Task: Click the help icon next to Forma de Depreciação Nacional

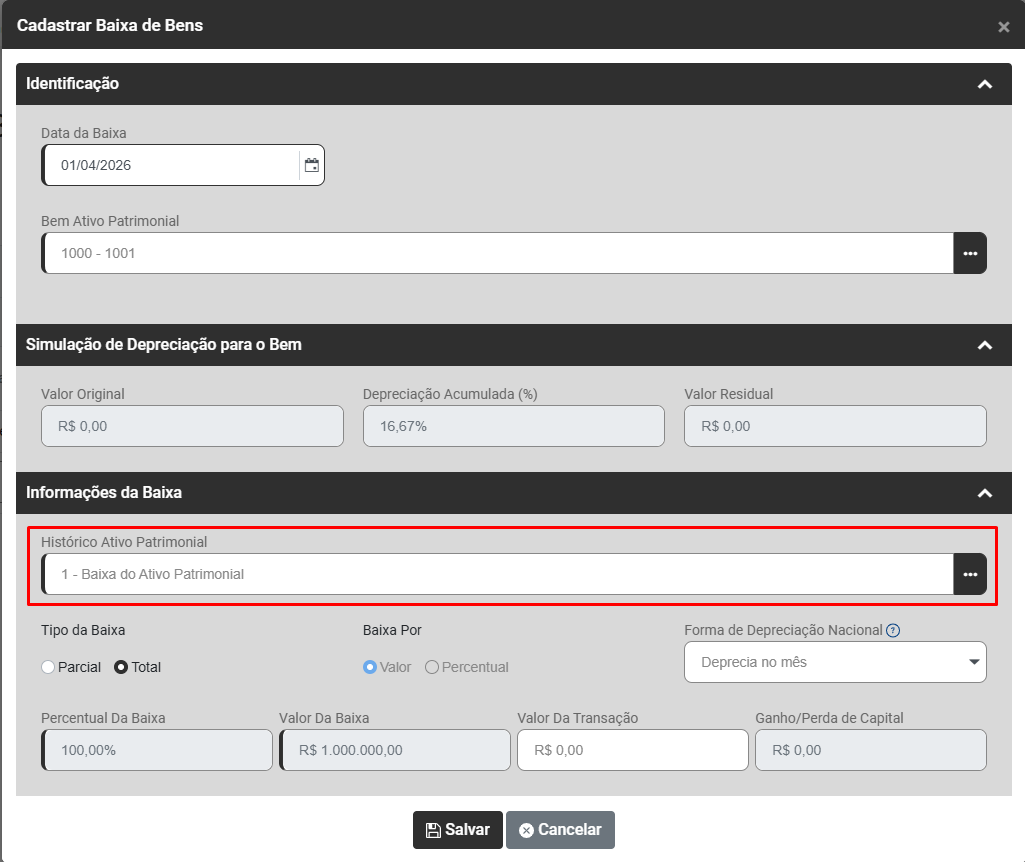Action: [x=893, y=630]
